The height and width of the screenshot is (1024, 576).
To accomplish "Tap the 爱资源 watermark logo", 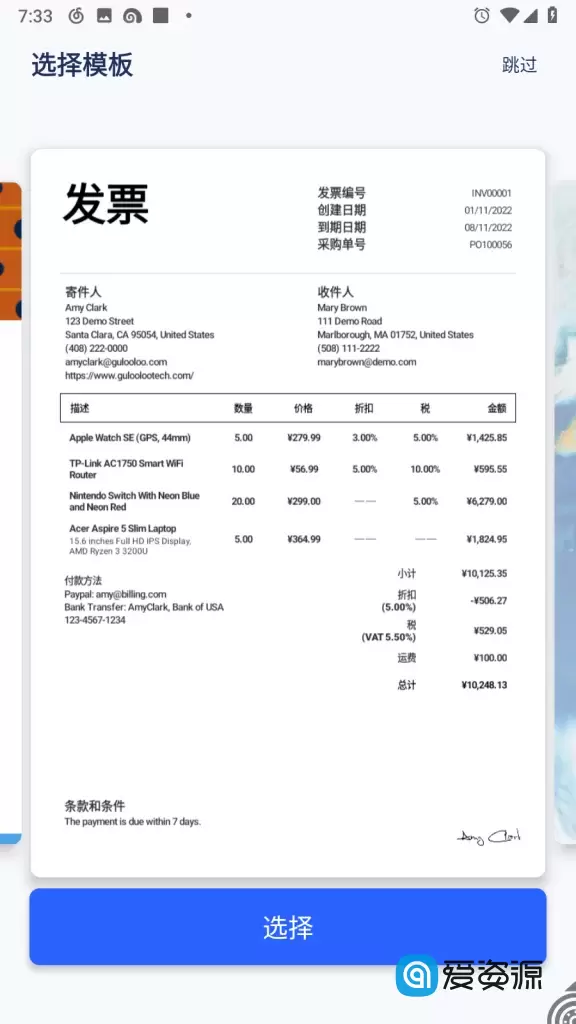I will click(469, 976).
